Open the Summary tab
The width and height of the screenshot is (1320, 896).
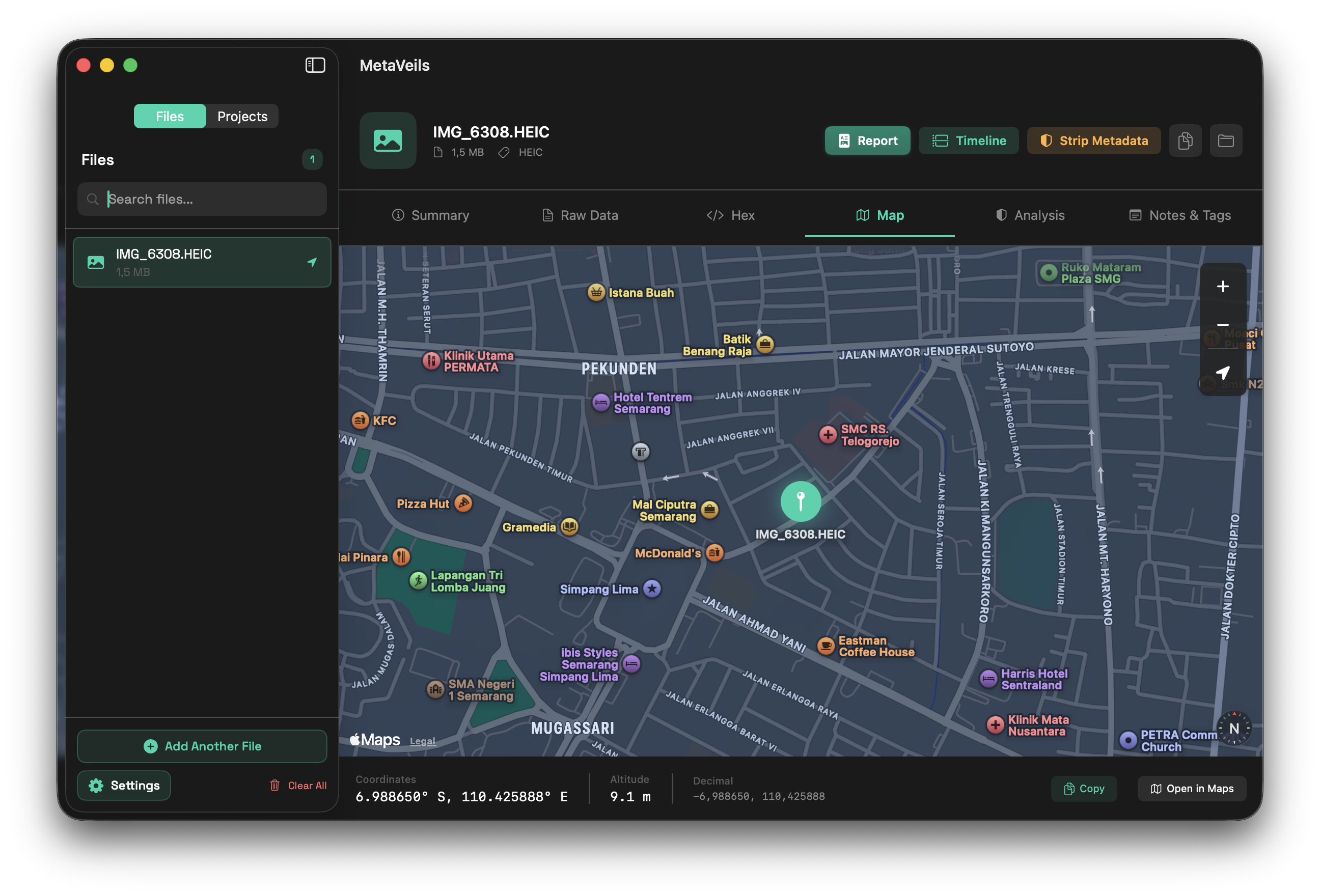pos(430,215)
